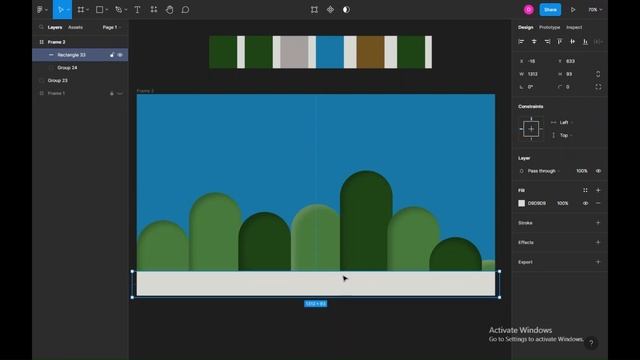
Task: Switch to the Inspect tab
Action: [574, 27]
